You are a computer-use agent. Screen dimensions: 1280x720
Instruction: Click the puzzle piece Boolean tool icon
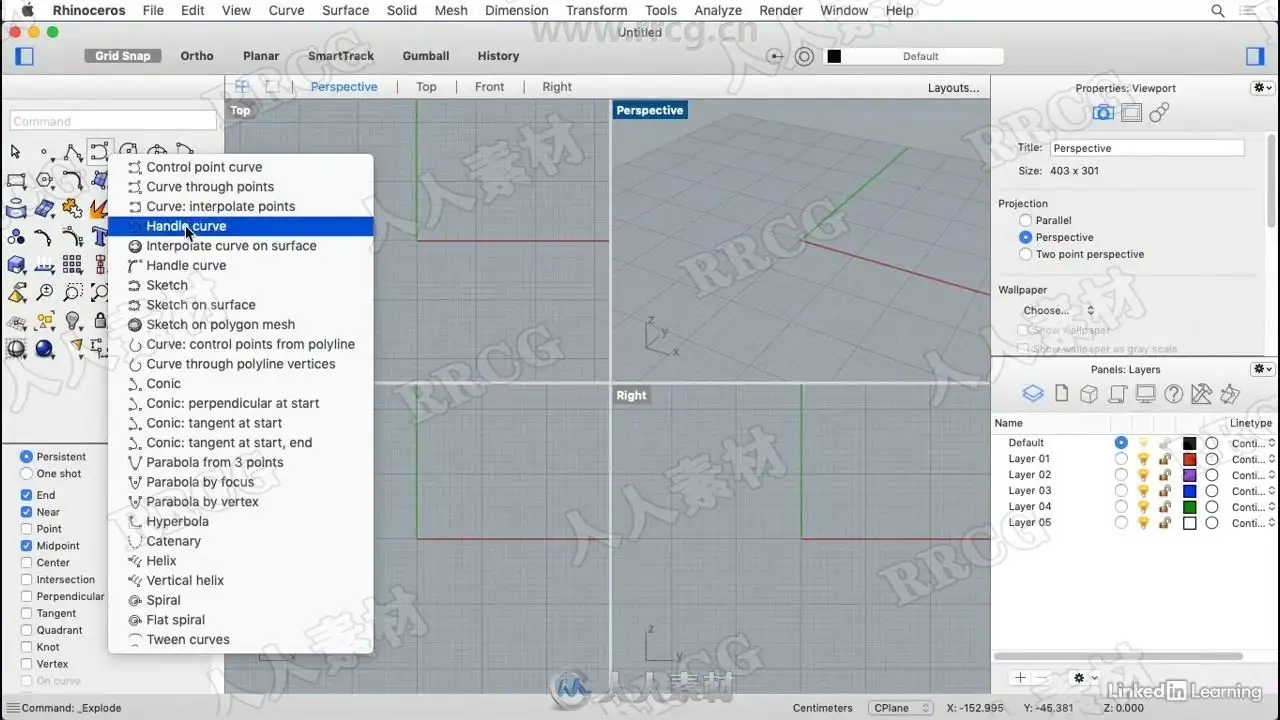coord(72,209)
